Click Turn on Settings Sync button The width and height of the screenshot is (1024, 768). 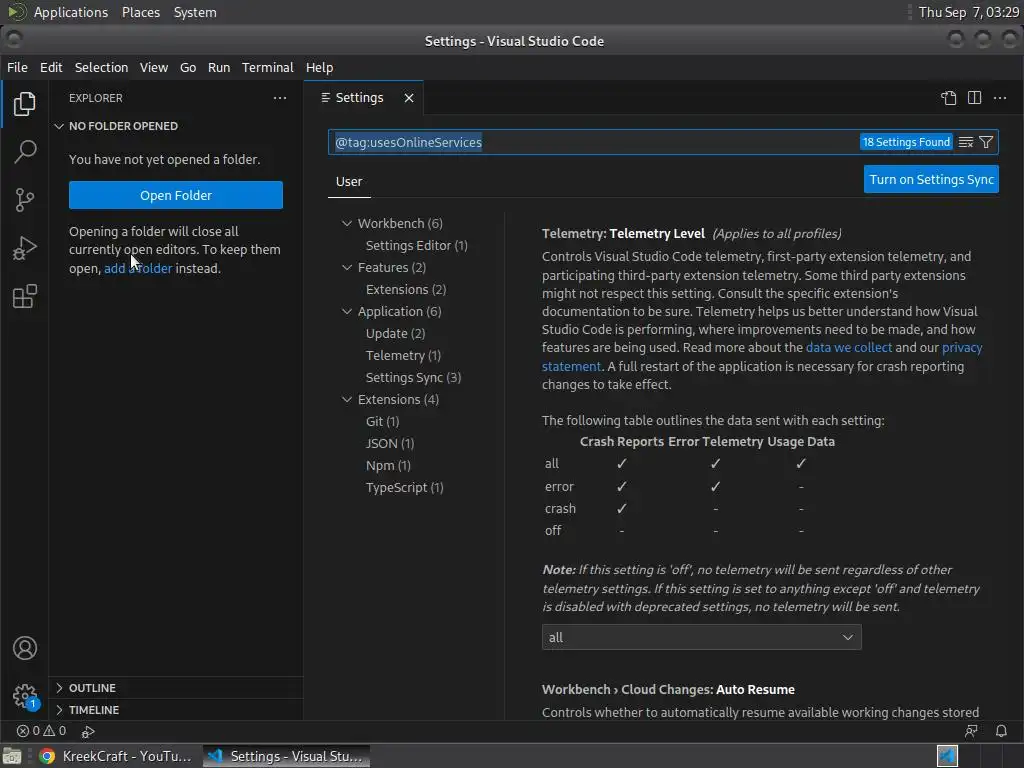click(x=931, y=180)
